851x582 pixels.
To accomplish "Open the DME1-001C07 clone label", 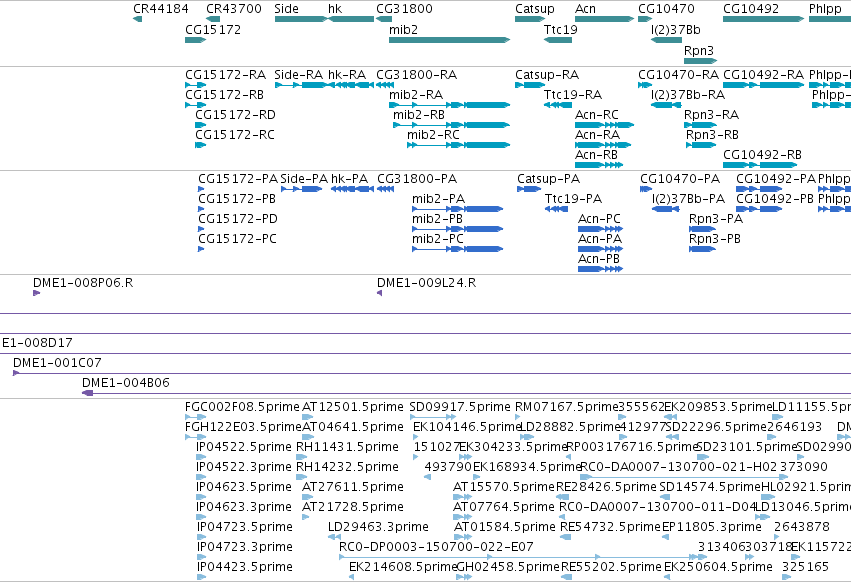I will pos(57,363).
